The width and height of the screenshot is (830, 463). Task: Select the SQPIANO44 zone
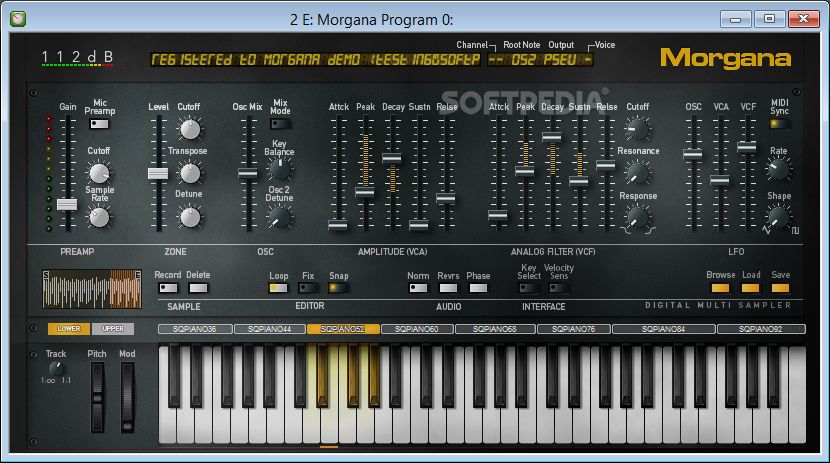pyautogui.click(x=269, y=329)
